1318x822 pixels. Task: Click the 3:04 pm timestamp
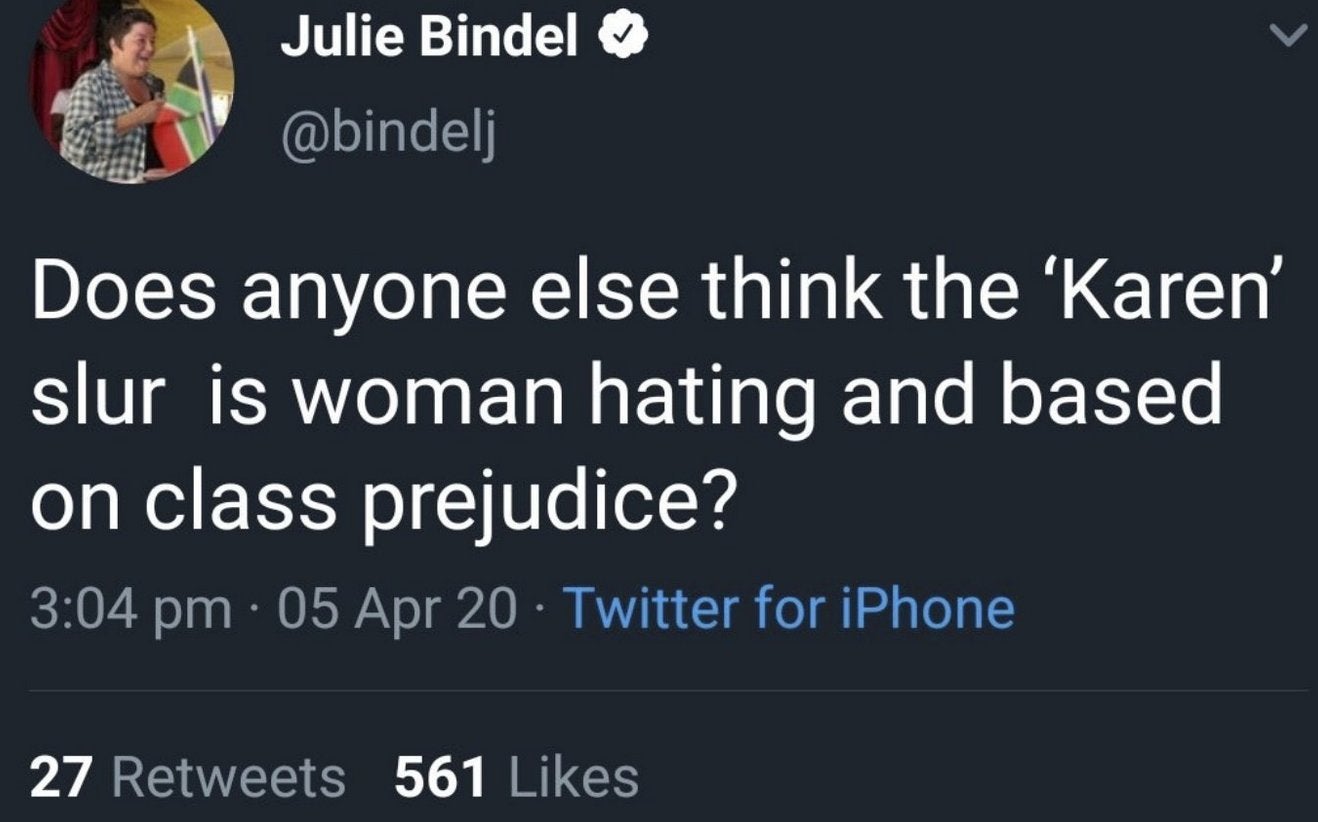(x=129, y=608)
